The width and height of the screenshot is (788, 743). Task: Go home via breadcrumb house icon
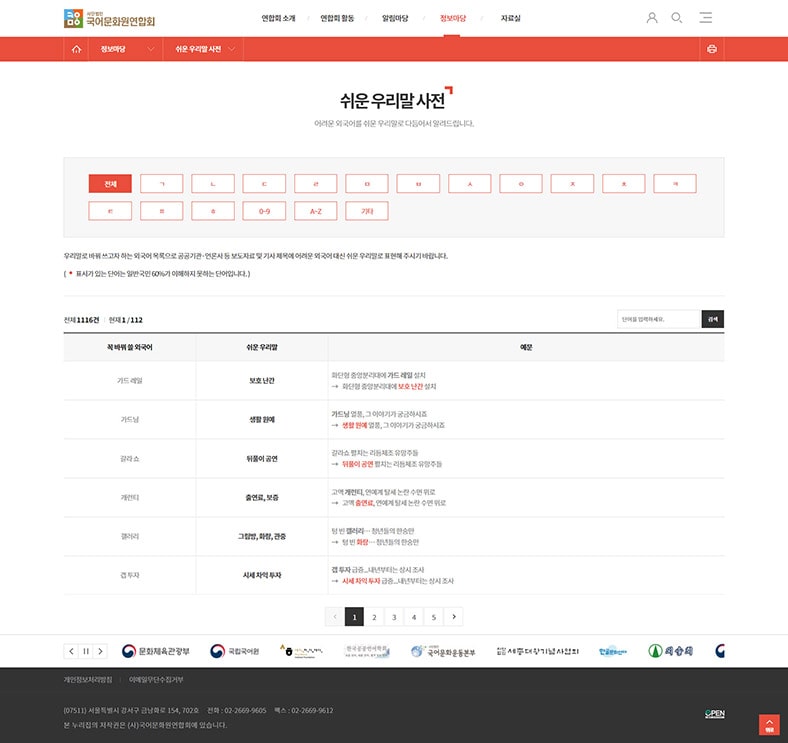coord(76,49)
